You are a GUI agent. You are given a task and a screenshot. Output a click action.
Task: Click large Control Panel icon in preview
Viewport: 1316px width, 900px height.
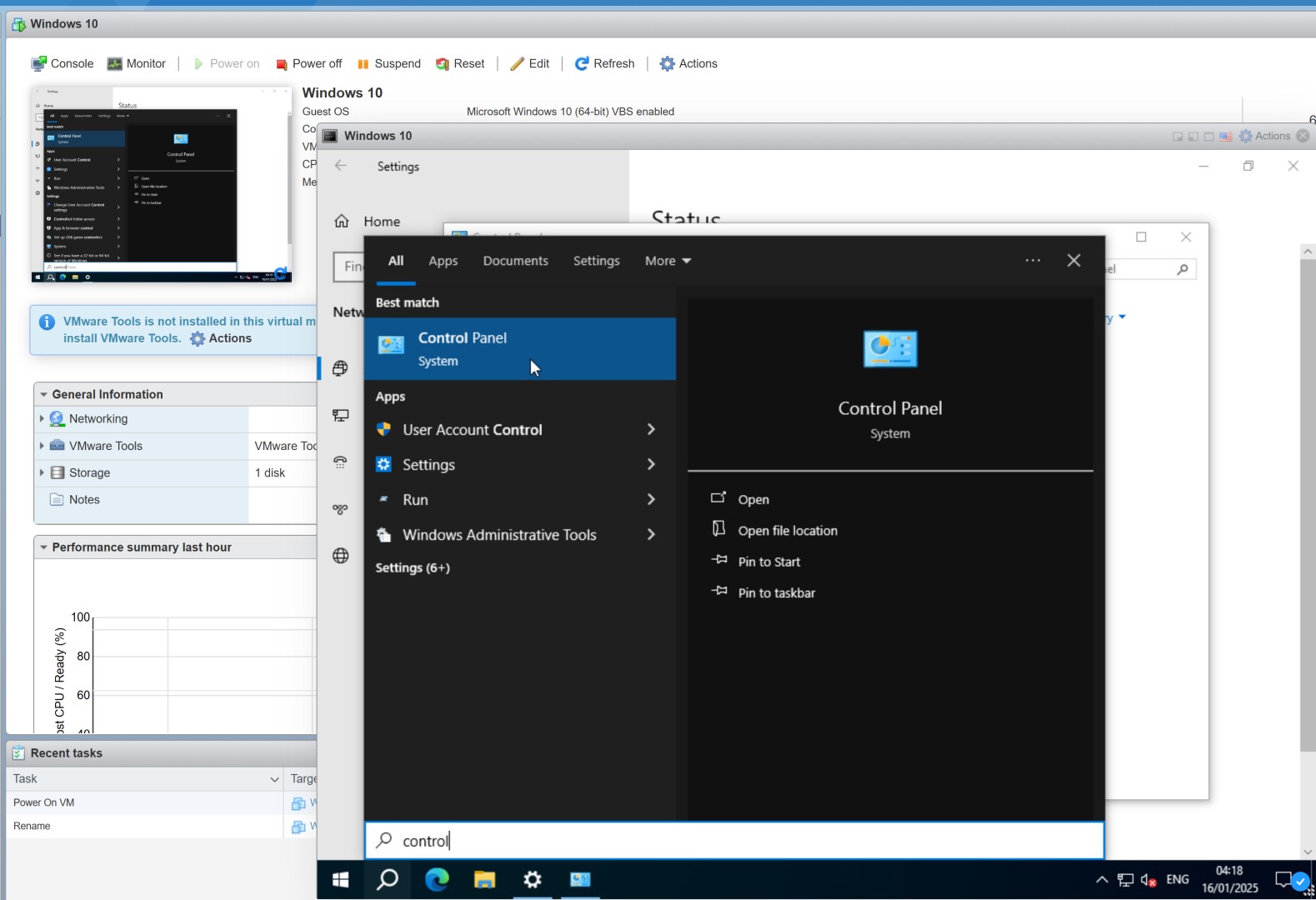tap(890, 349)
